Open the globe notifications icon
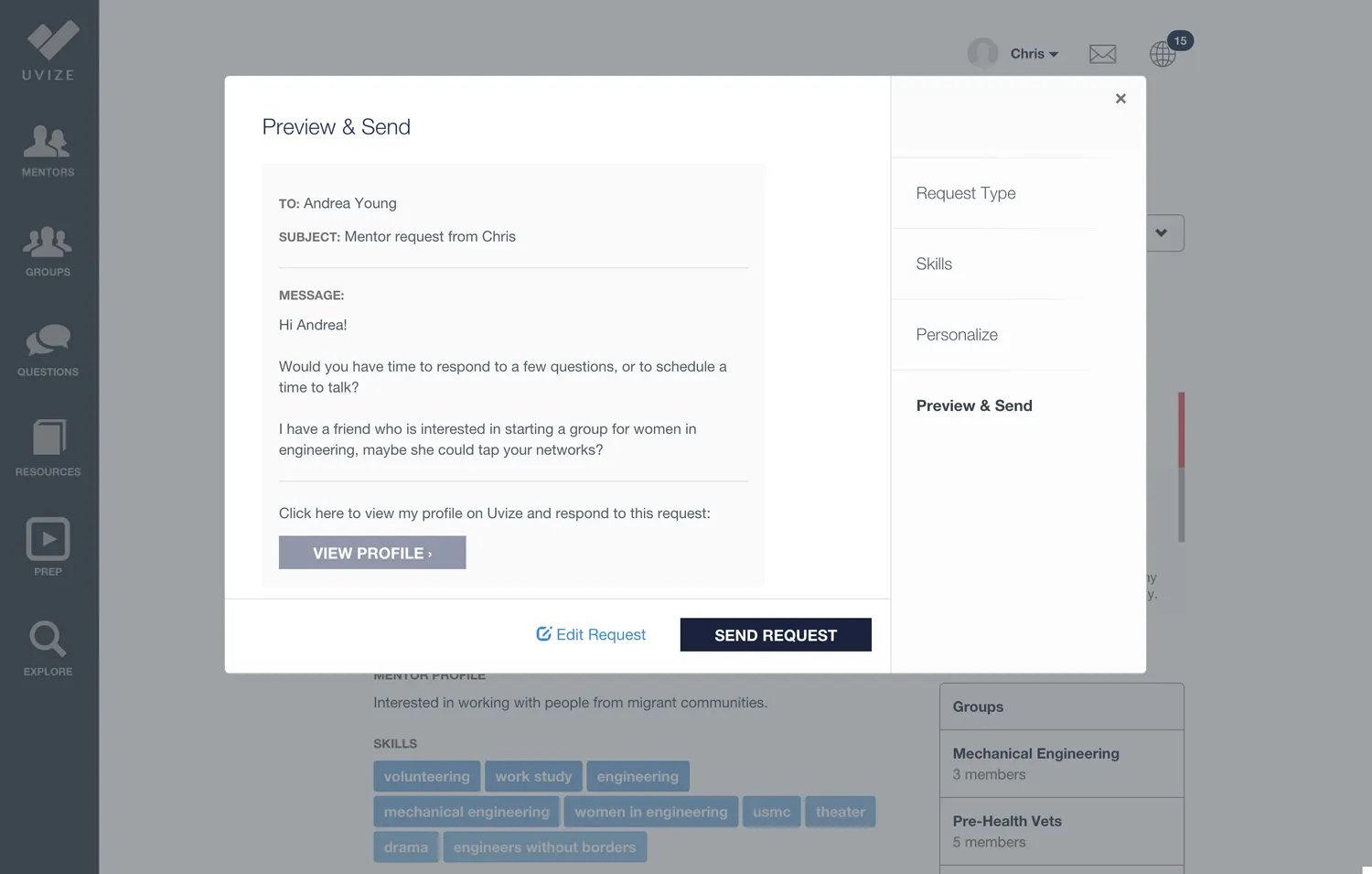The height and width of the screenshot is (874, 1372). [1163, 54]
